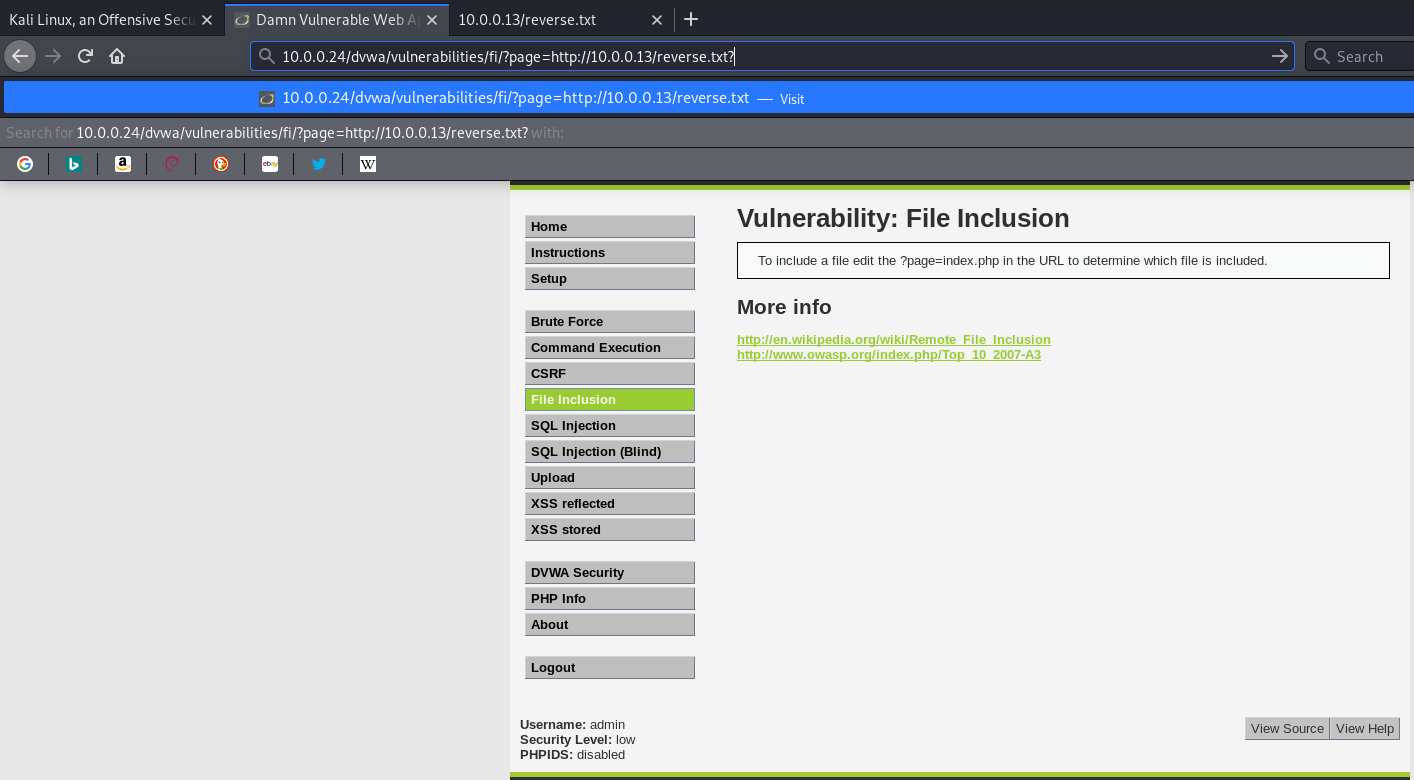Search with Wikipedia one-off engine icon
Screen dimensions: 1414x780
pyautogui.click(x=367, y=164)
